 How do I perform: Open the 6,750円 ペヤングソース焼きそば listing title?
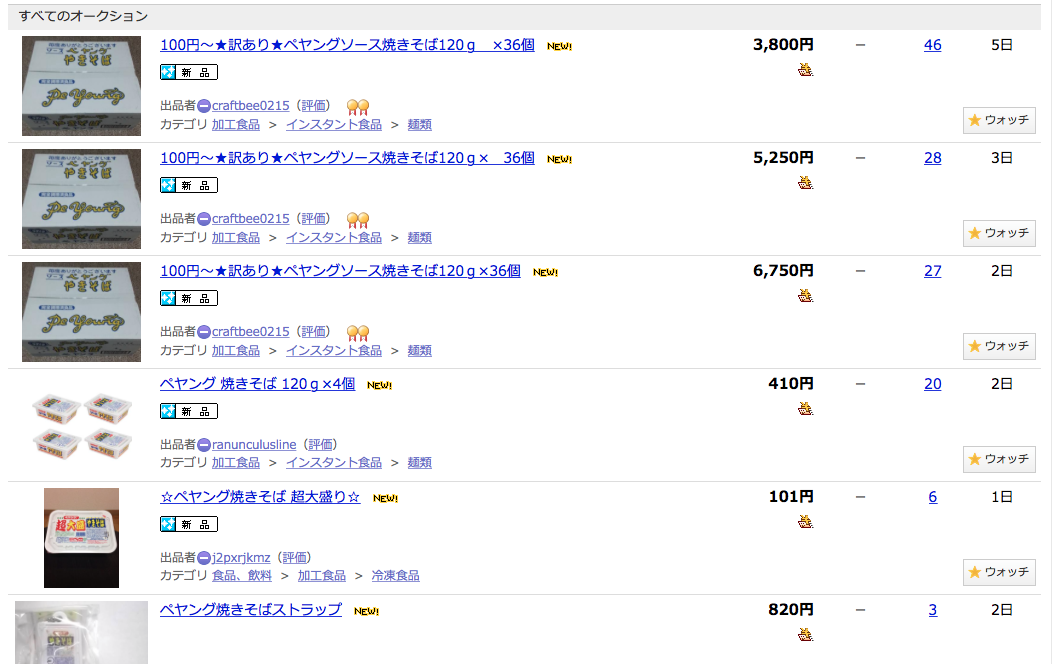tap(340, 271)
